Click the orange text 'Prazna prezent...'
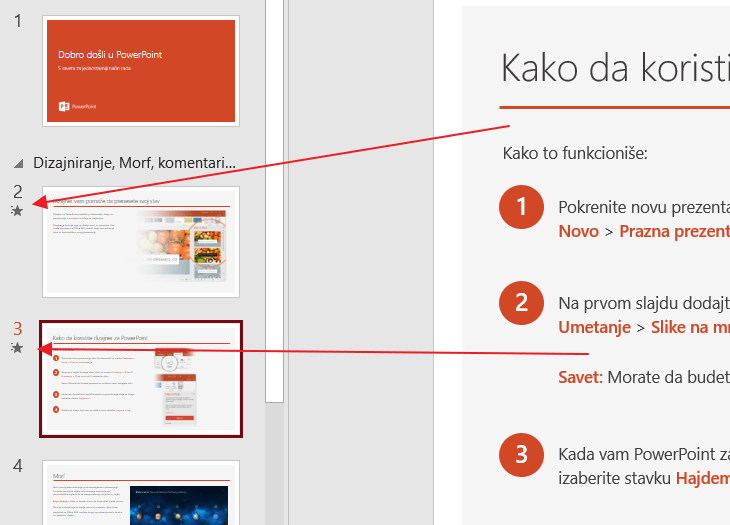730x525 pixels. tap(675, 231)
